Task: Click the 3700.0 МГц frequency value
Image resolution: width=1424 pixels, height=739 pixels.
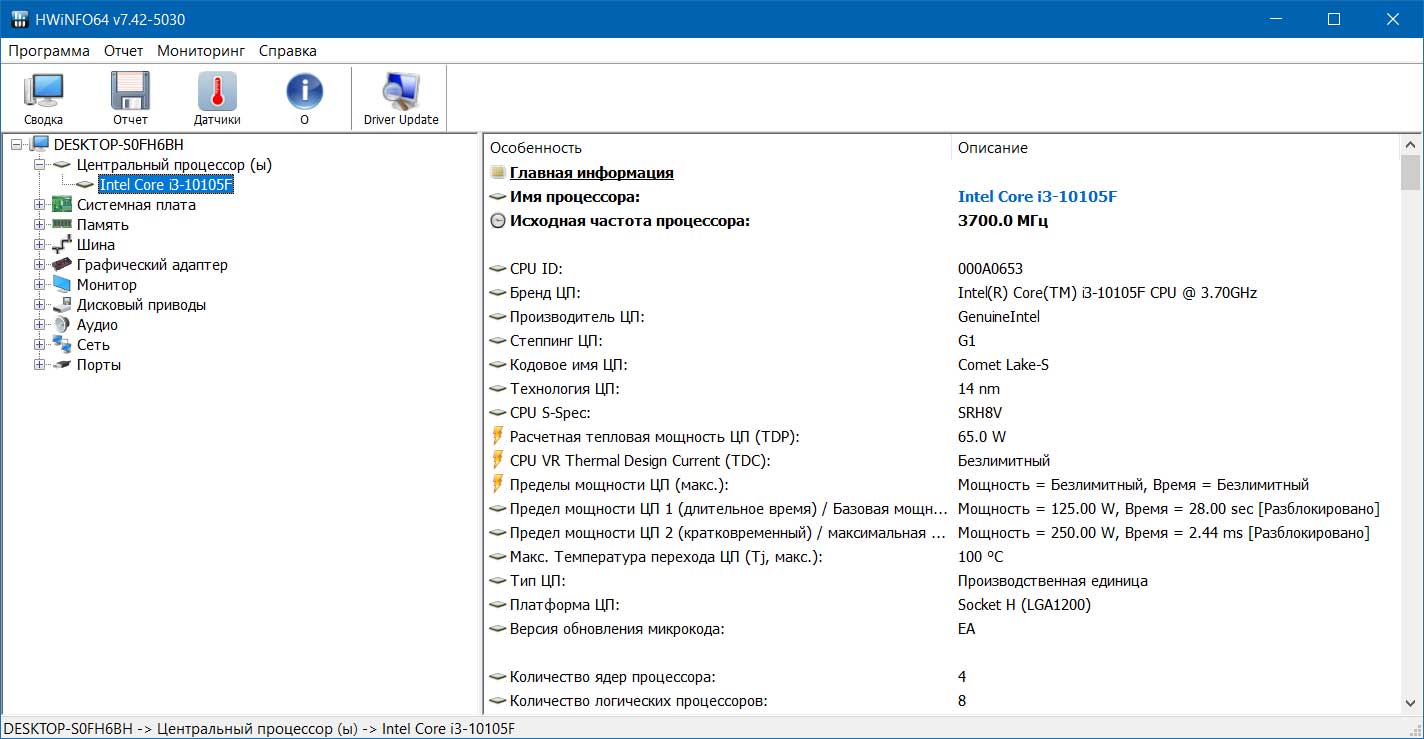Action: 1003,221
